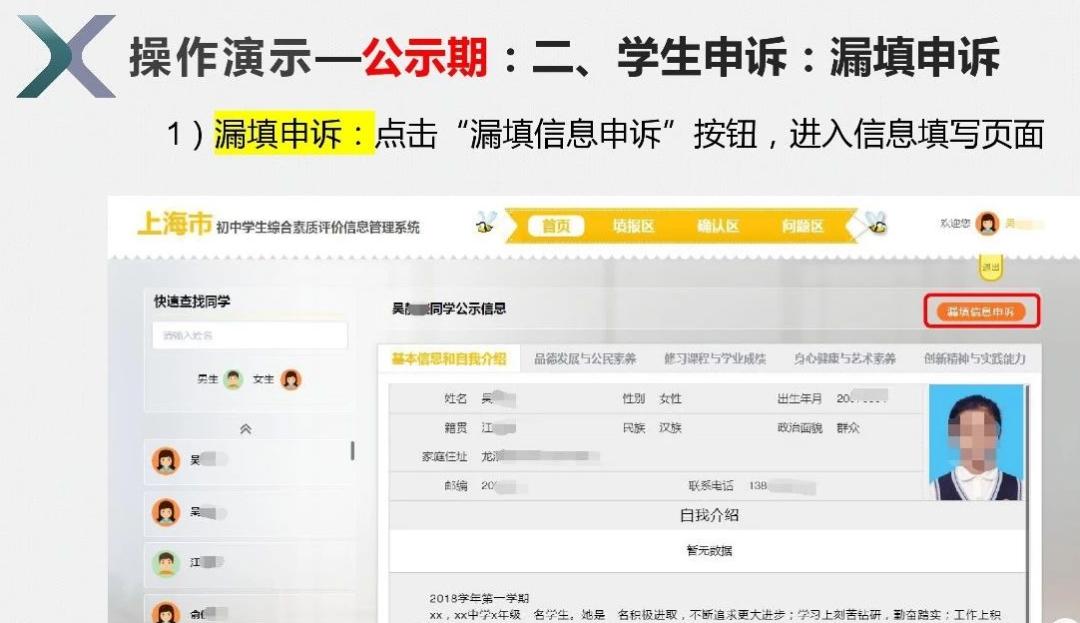Click the avatar icon beside 俞 in the list
1080x623 pixels.
tap(166, 614)
